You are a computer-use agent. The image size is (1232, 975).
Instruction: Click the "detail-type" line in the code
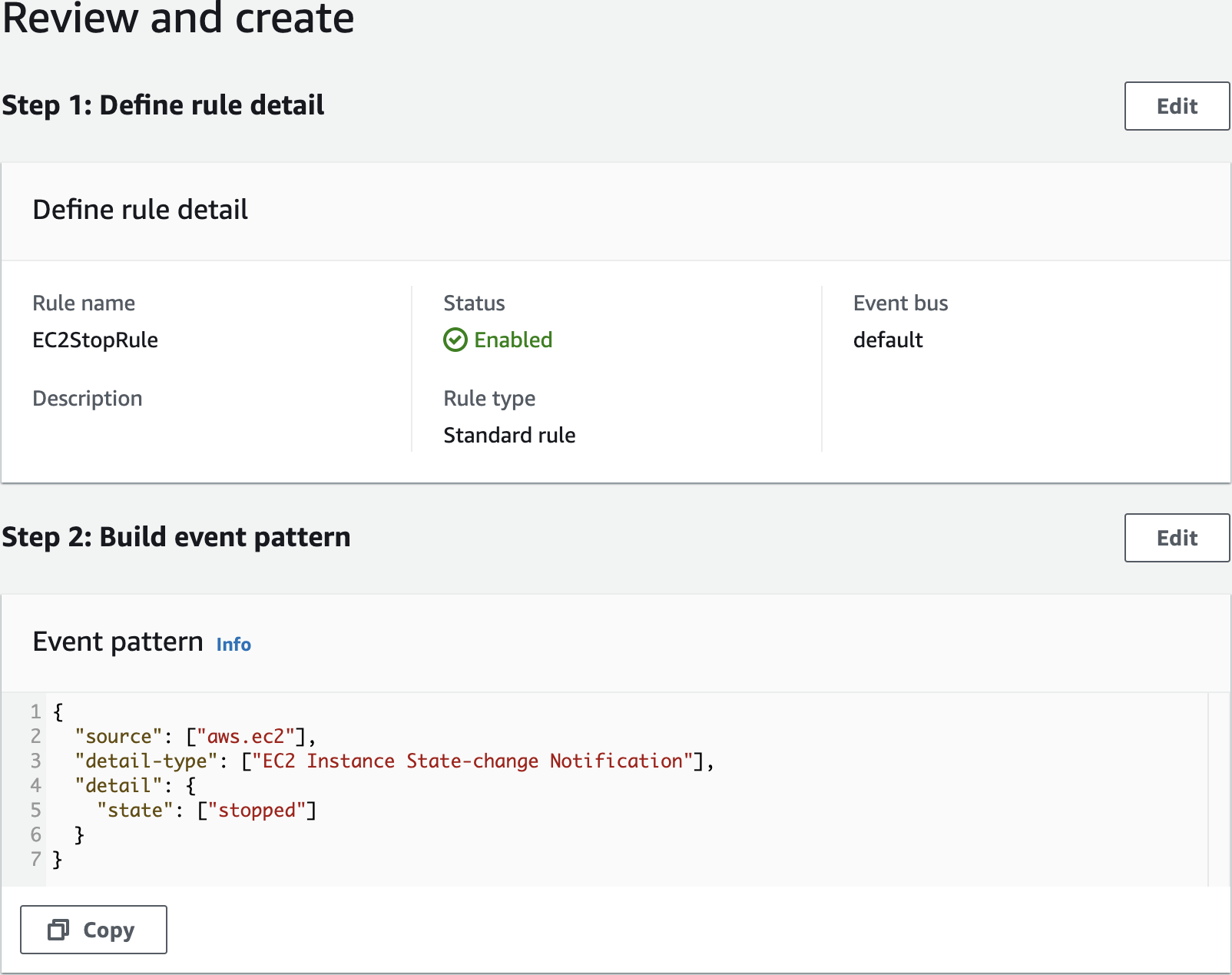pyautogui.click(x=394, y=761)
